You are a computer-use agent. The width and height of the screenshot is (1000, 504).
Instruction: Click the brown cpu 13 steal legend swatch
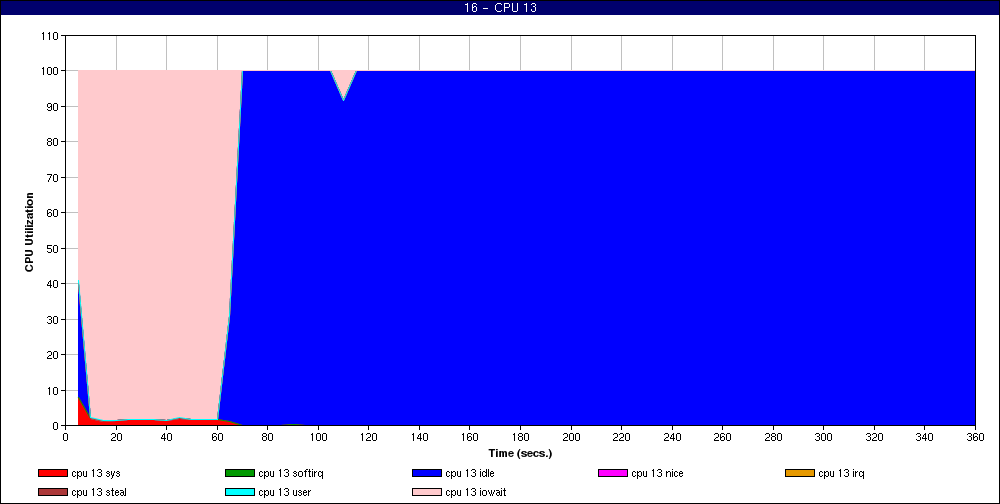(x=53, y=493)
